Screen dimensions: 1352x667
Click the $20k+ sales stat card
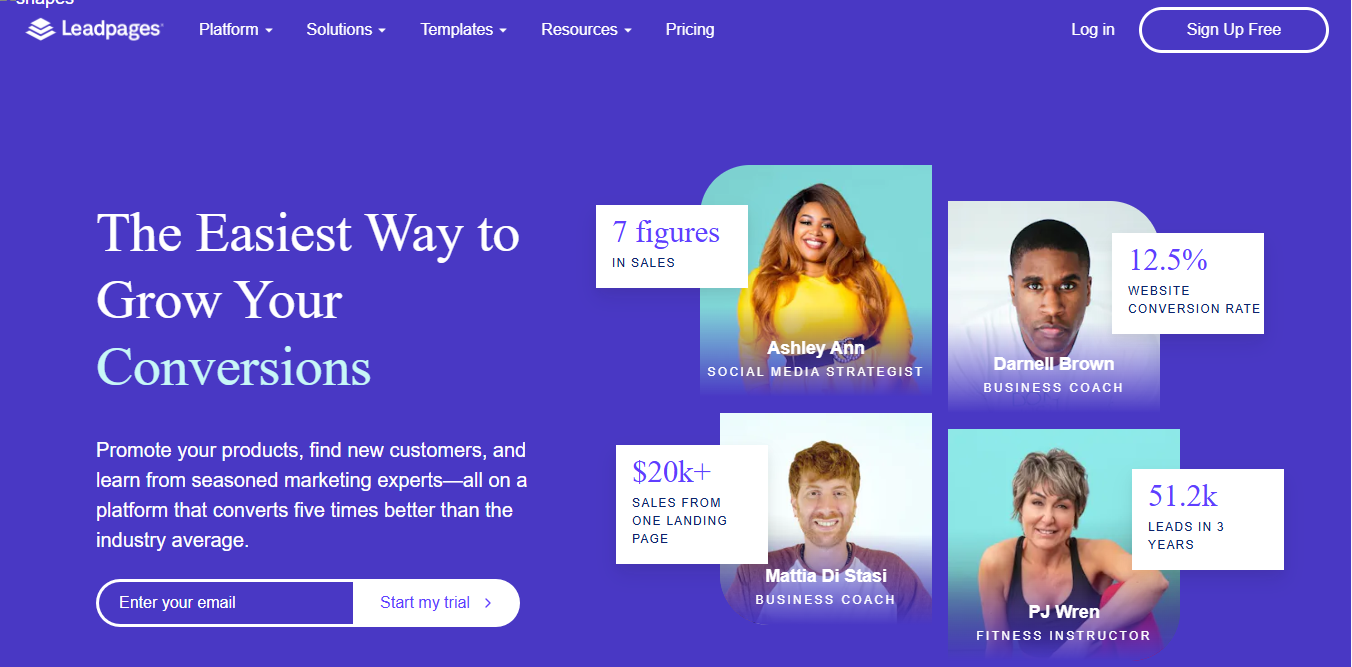coord(692,504)
